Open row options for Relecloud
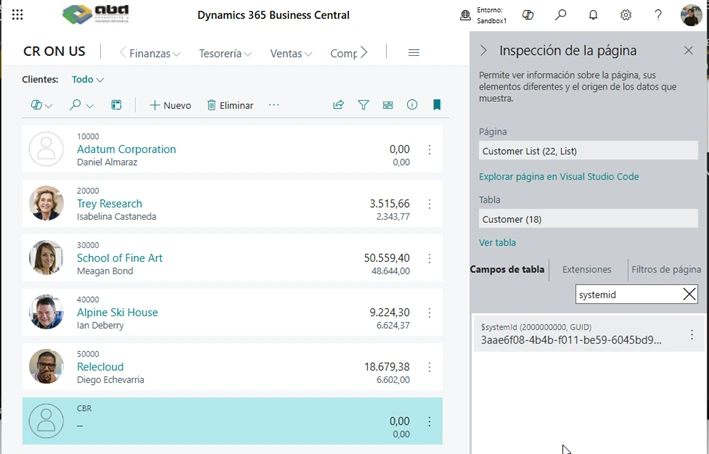The width and height of the screenshot is (709, 454). (429, 367)
